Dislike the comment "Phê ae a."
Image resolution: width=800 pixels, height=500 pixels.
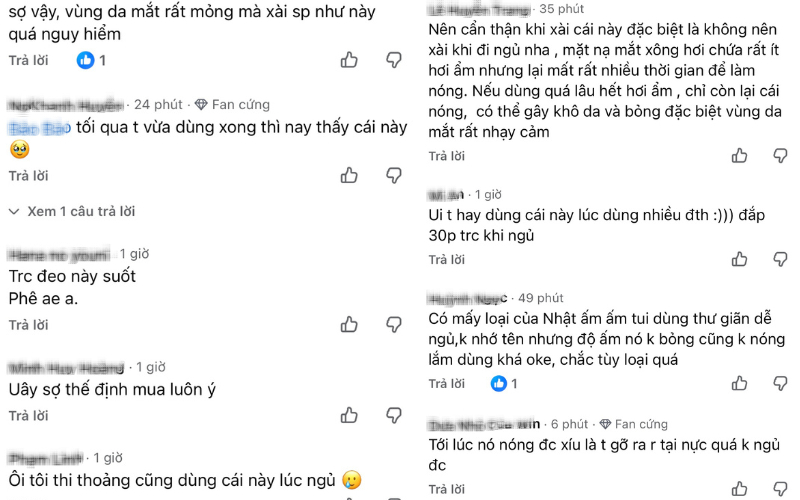tap(394, 325)
